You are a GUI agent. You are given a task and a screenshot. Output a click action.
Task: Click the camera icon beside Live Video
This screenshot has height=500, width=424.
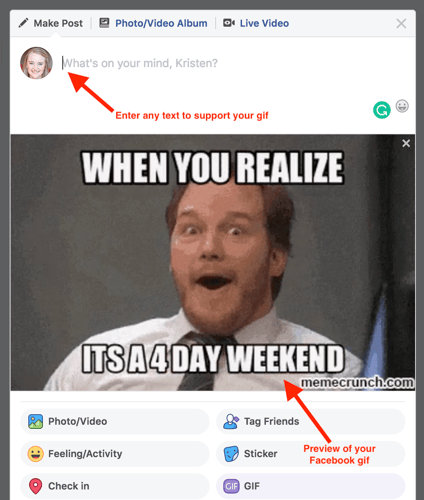click(x=229, y=23)
